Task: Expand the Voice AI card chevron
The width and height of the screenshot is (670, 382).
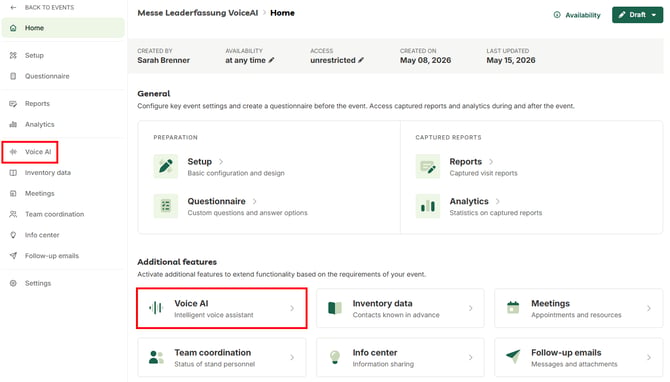Action: click(x=292, y=309)
